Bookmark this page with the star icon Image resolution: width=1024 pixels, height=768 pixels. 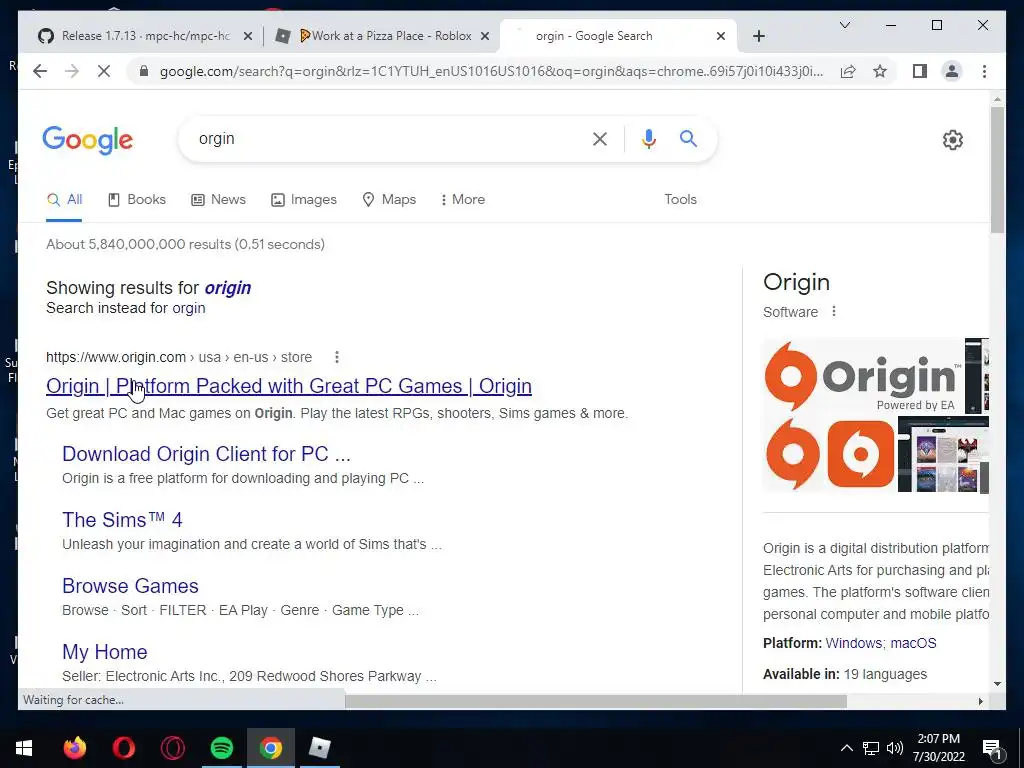point(880,71)
